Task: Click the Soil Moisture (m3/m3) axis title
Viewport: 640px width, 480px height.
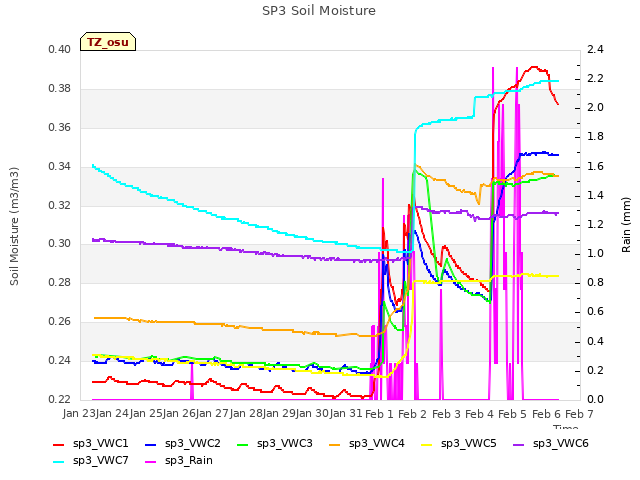Action: (14, 226)
